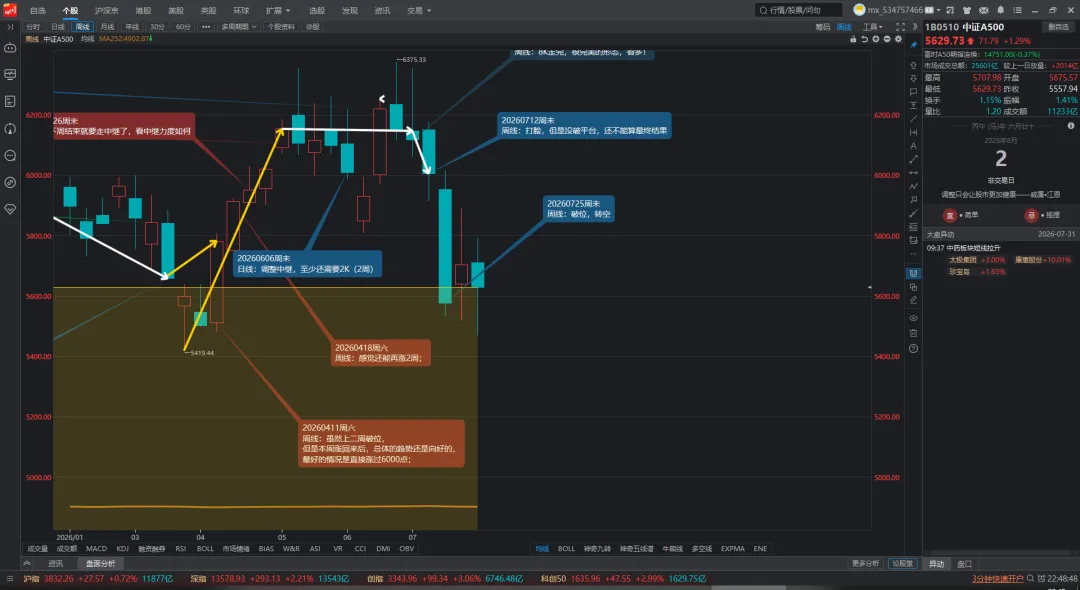Click the monitor chart icon in left sidebar
The image size is (1080, 590).
pos(10,74)
